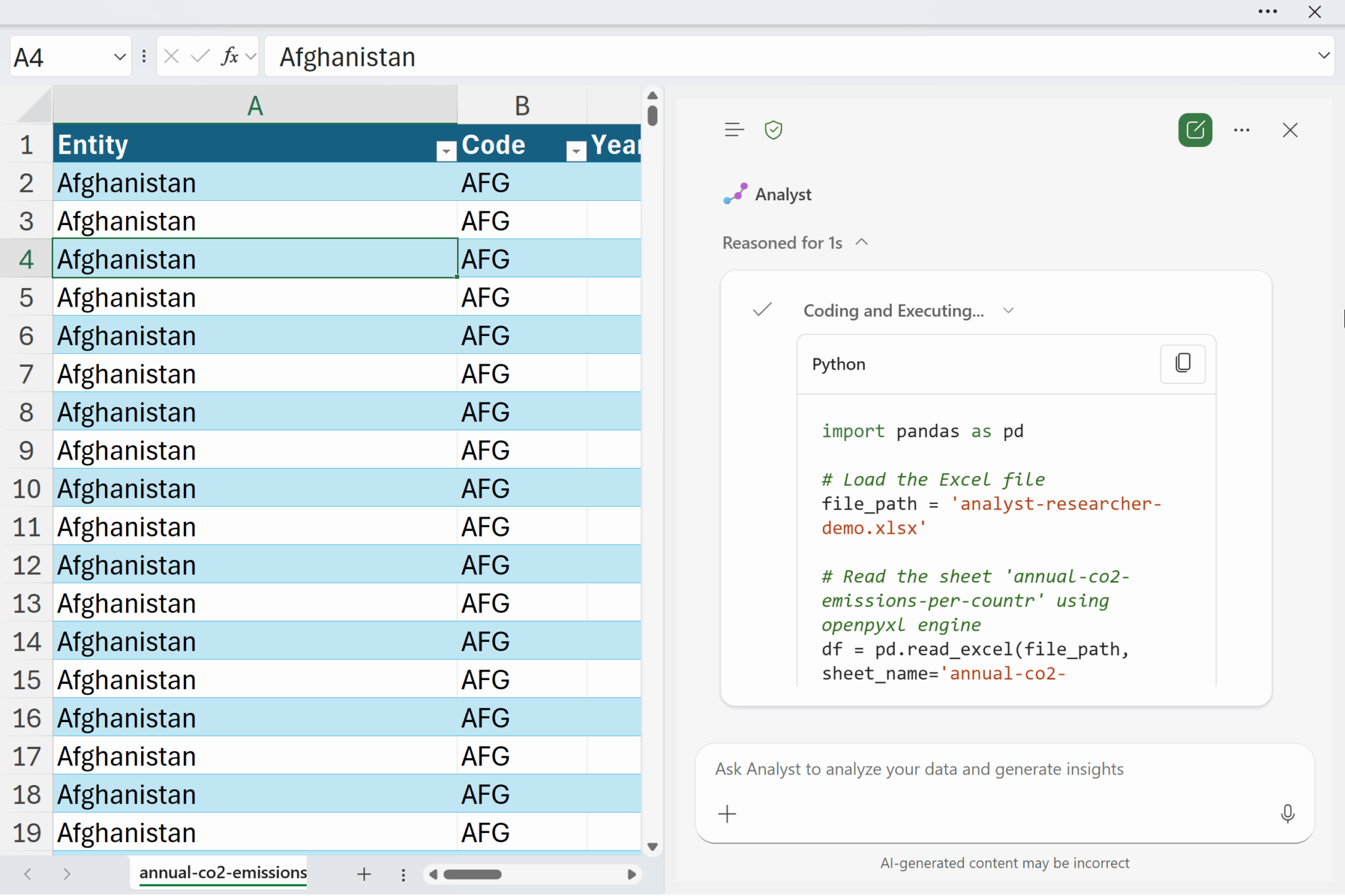Select column A header

tap(255, 105)
